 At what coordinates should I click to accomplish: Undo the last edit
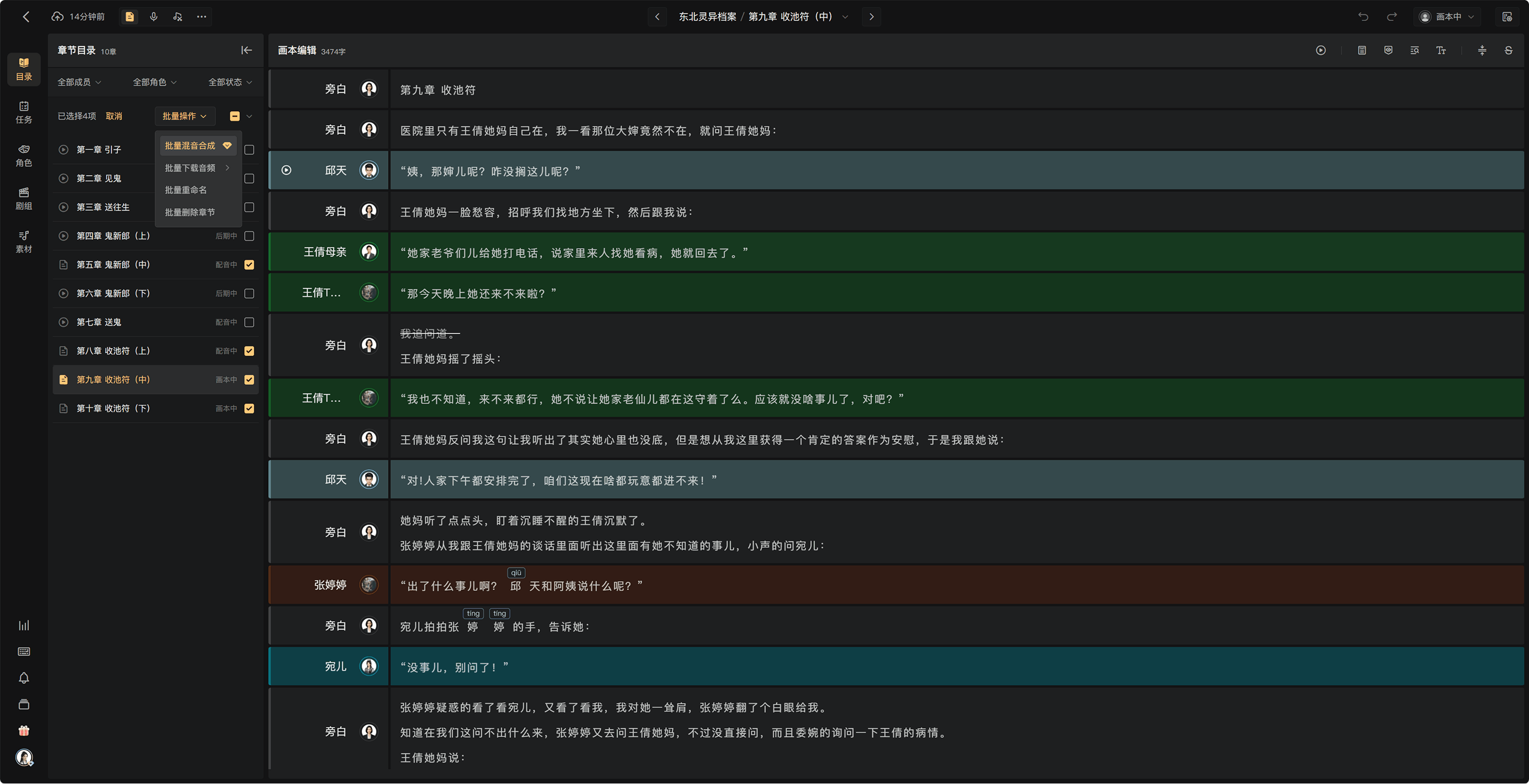(x=1363, y=16)
